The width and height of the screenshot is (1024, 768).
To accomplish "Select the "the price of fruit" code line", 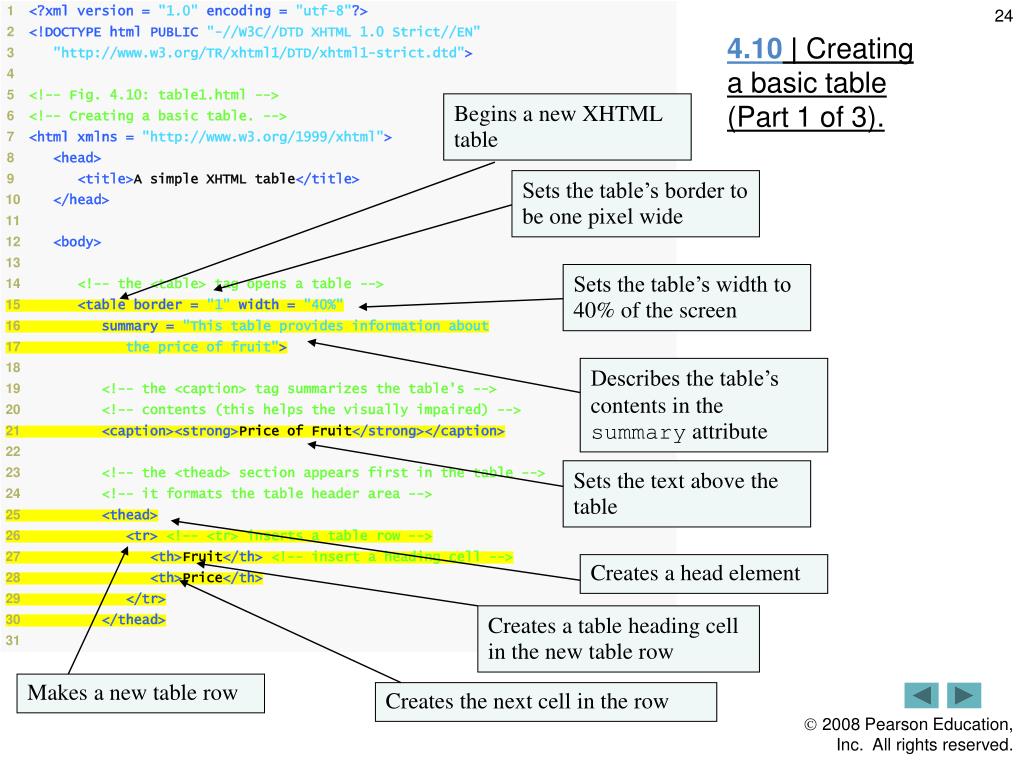I will click(206, 346).
